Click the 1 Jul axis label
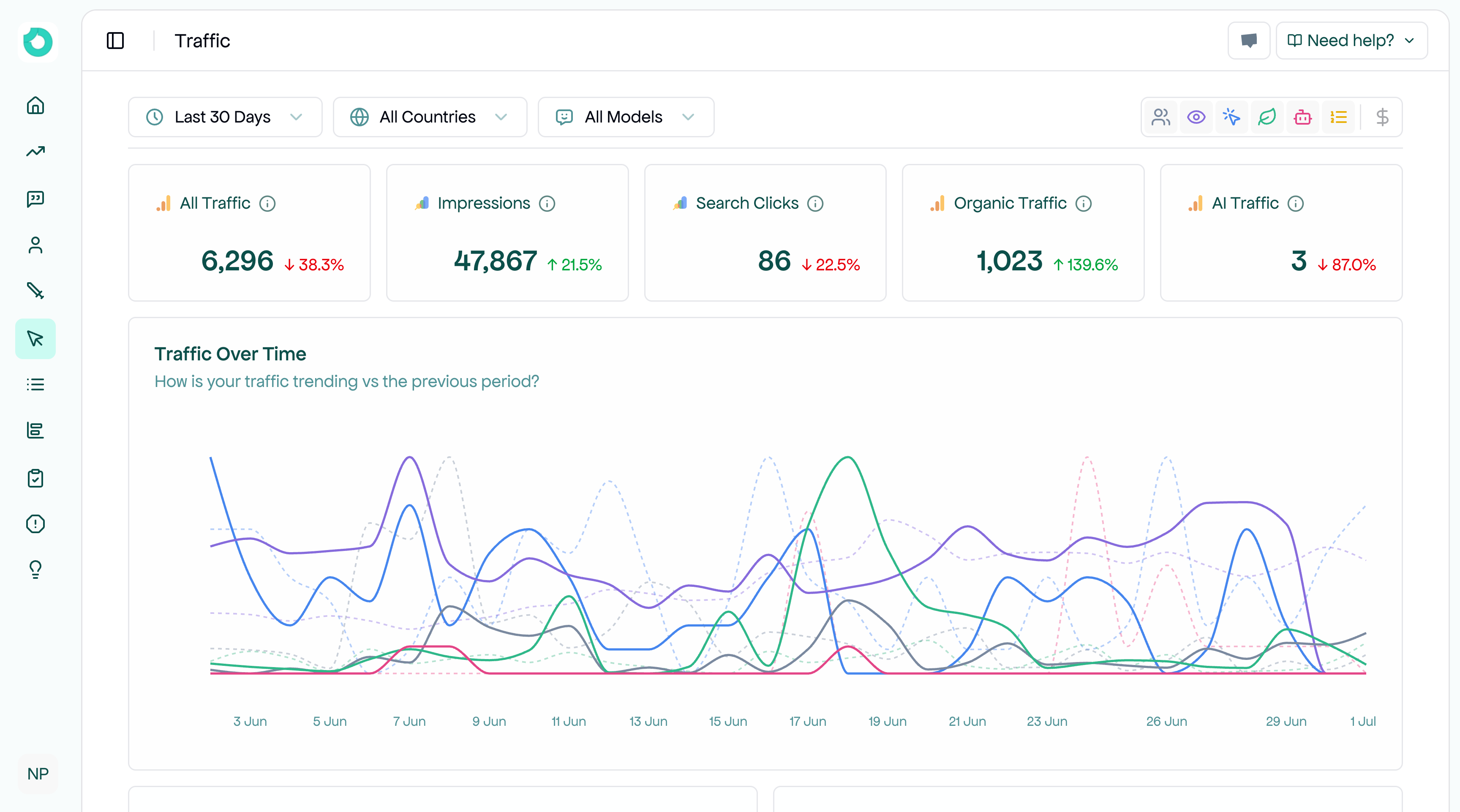Image resolution: width=1460 pixels, height=812 pixels. (x=1363, y=721)
